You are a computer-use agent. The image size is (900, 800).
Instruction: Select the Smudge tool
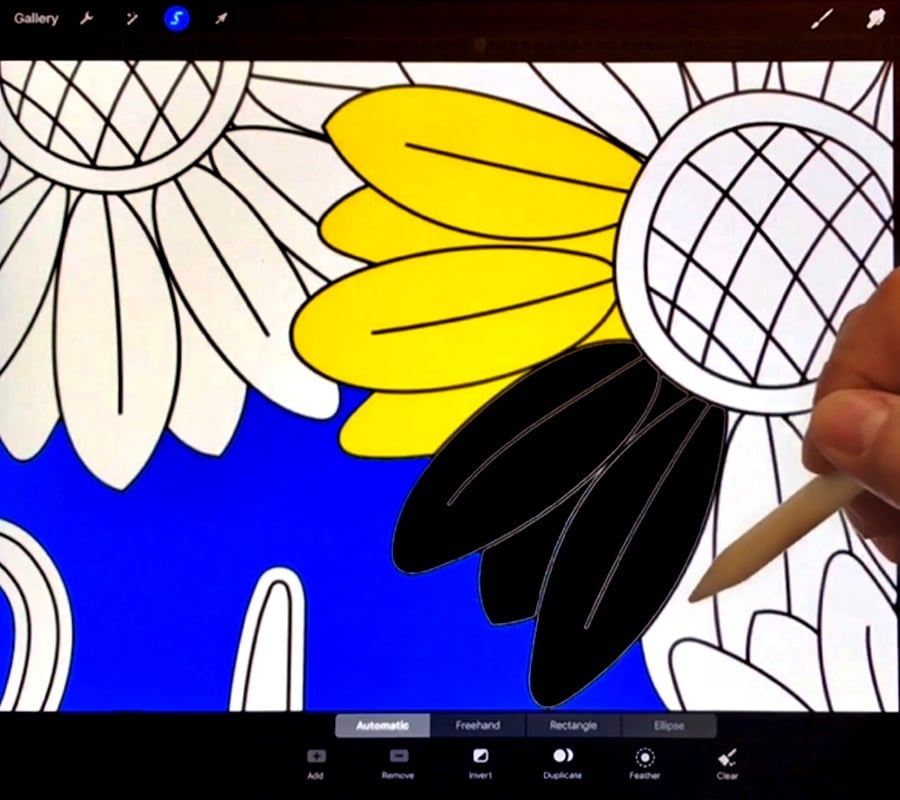874,18
